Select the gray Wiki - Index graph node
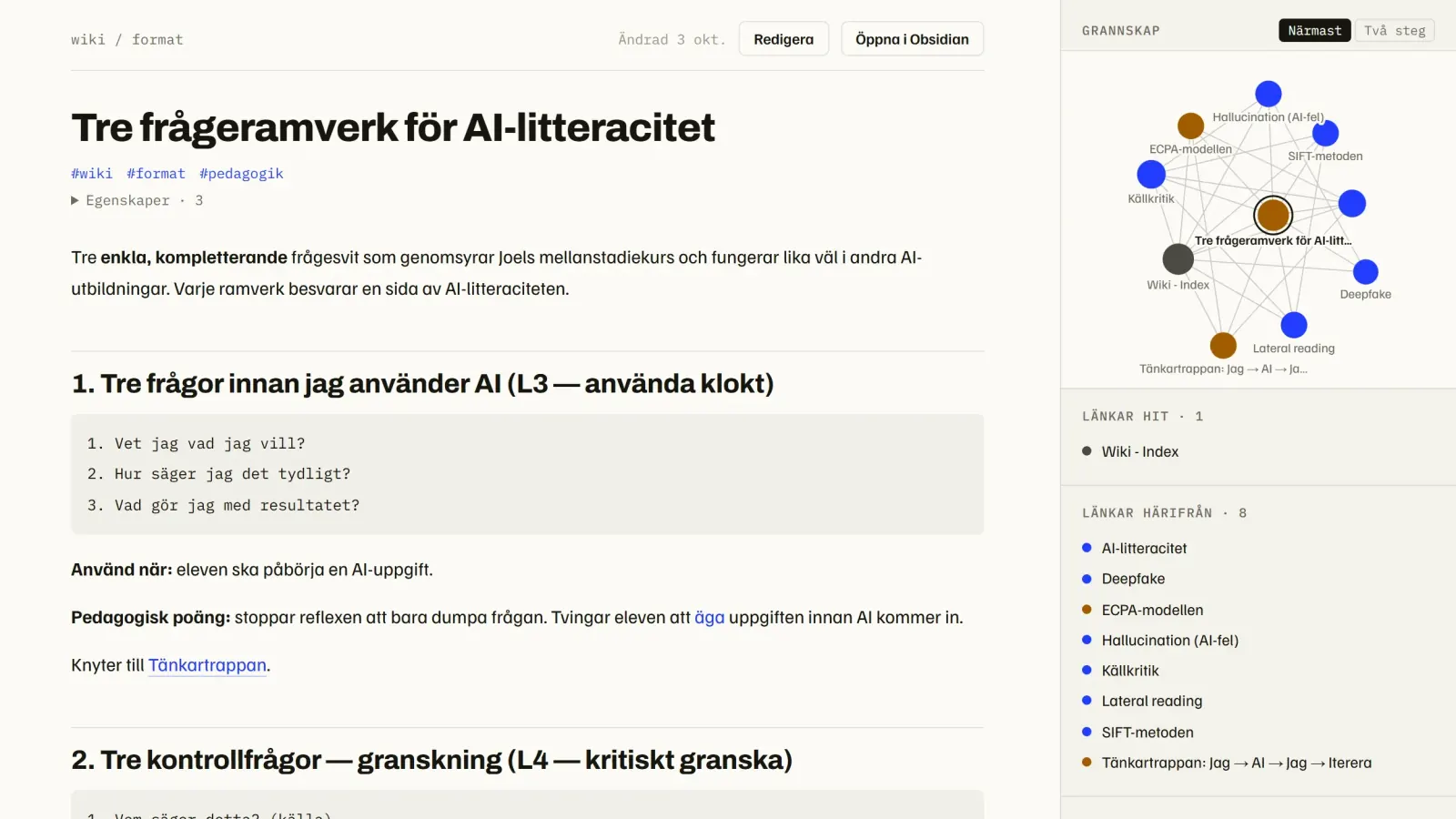The image size is (1456, 819). tap(1178, 259)
